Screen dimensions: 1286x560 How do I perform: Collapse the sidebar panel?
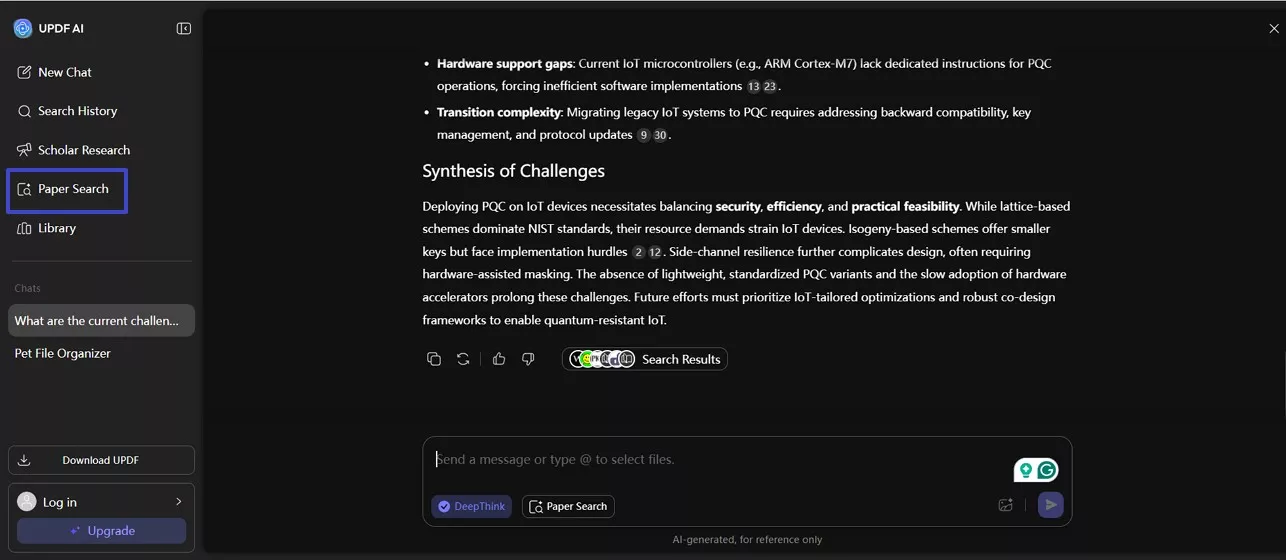(x=184, y=29)
